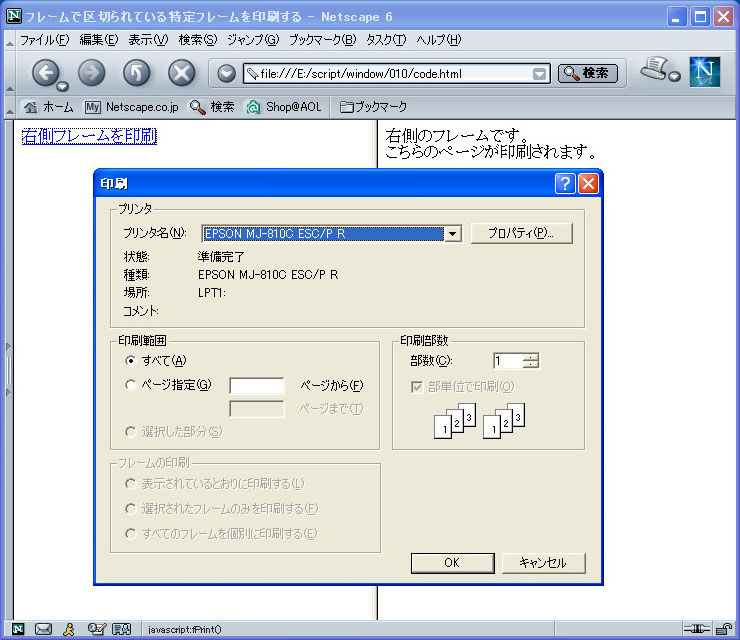Open the 検索(S) menu
This screenshot has width=740, height=640.
198,40
